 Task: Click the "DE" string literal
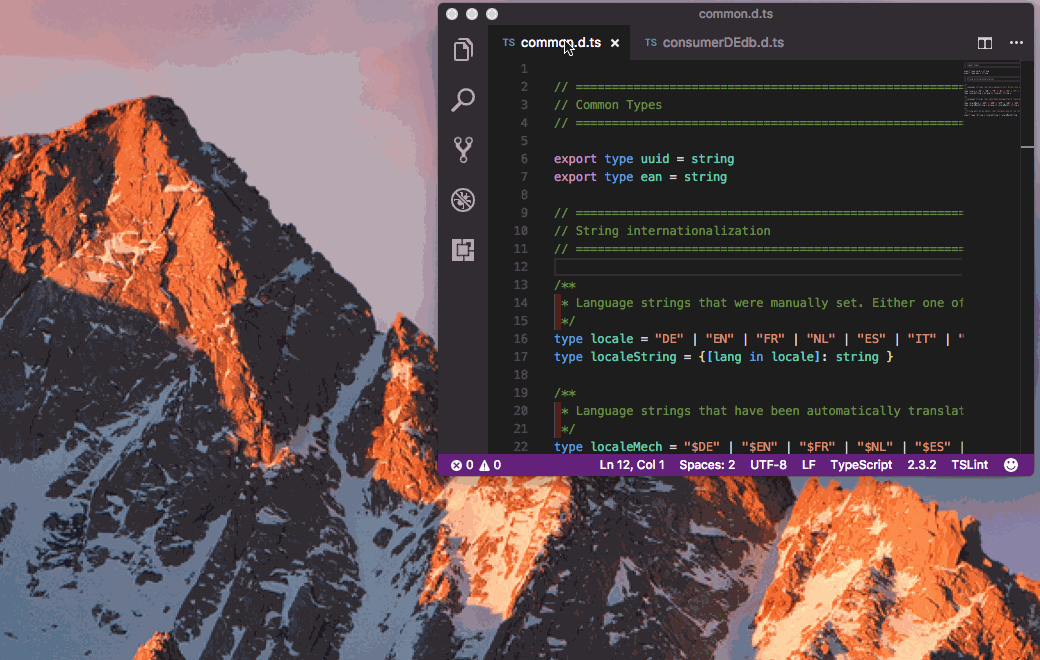pos(669,339)
